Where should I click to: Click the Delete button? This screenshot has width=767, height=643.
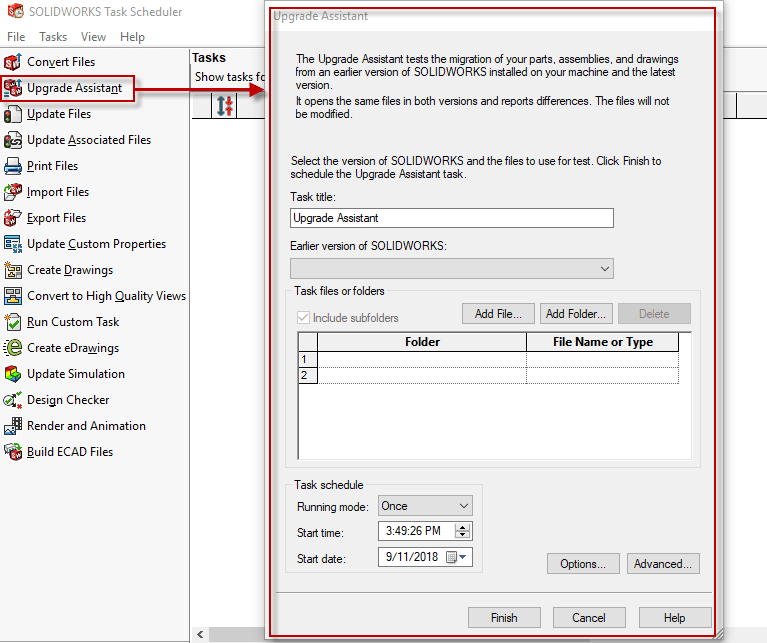click(x=654, y=313)
